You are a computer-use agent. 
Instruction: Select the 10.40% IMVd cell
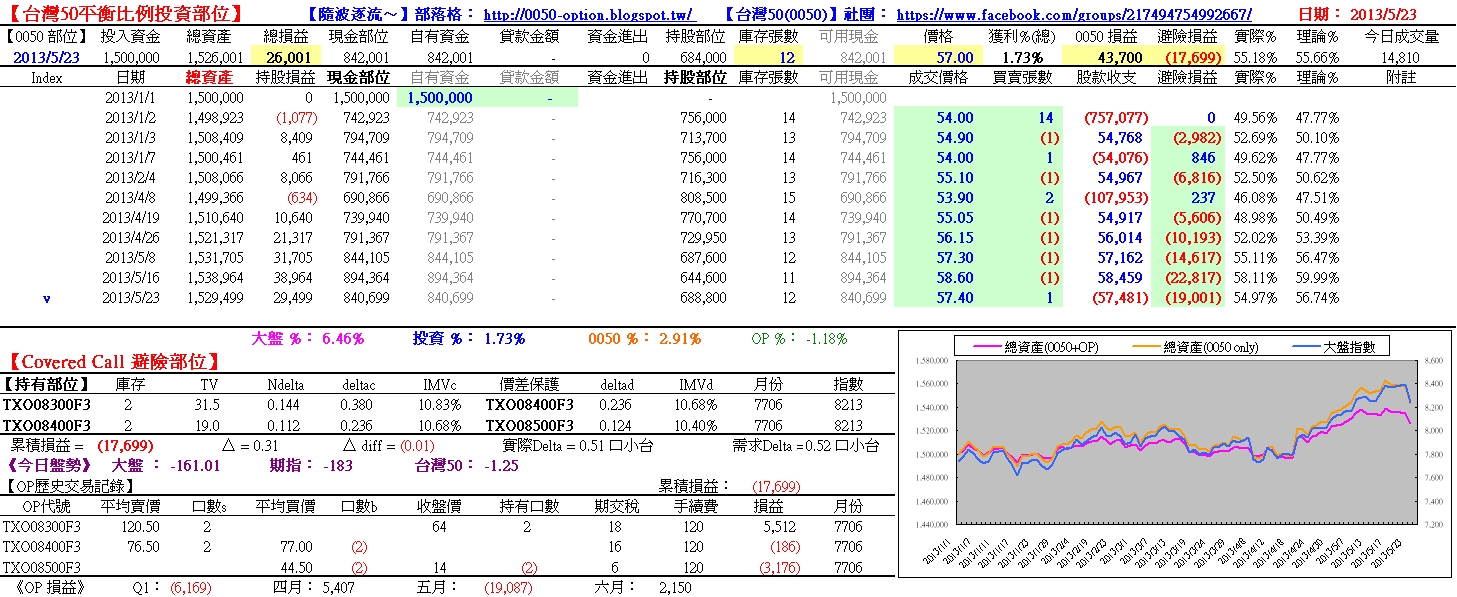tap(697, 425)
